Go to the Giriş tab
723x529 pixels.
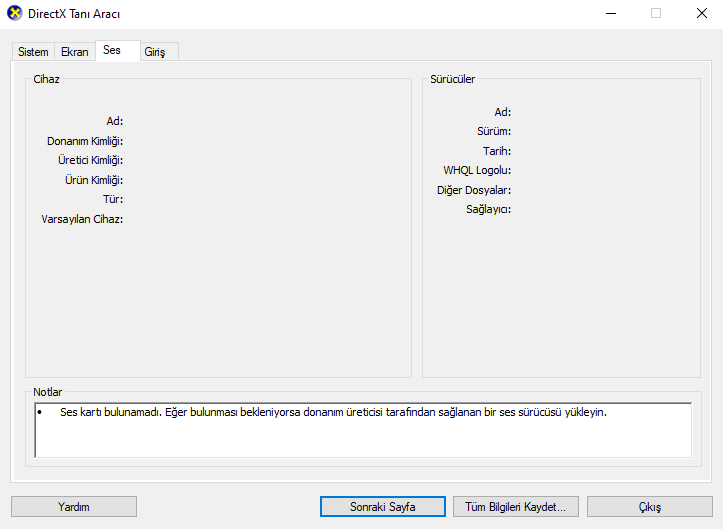coord(160,52)
